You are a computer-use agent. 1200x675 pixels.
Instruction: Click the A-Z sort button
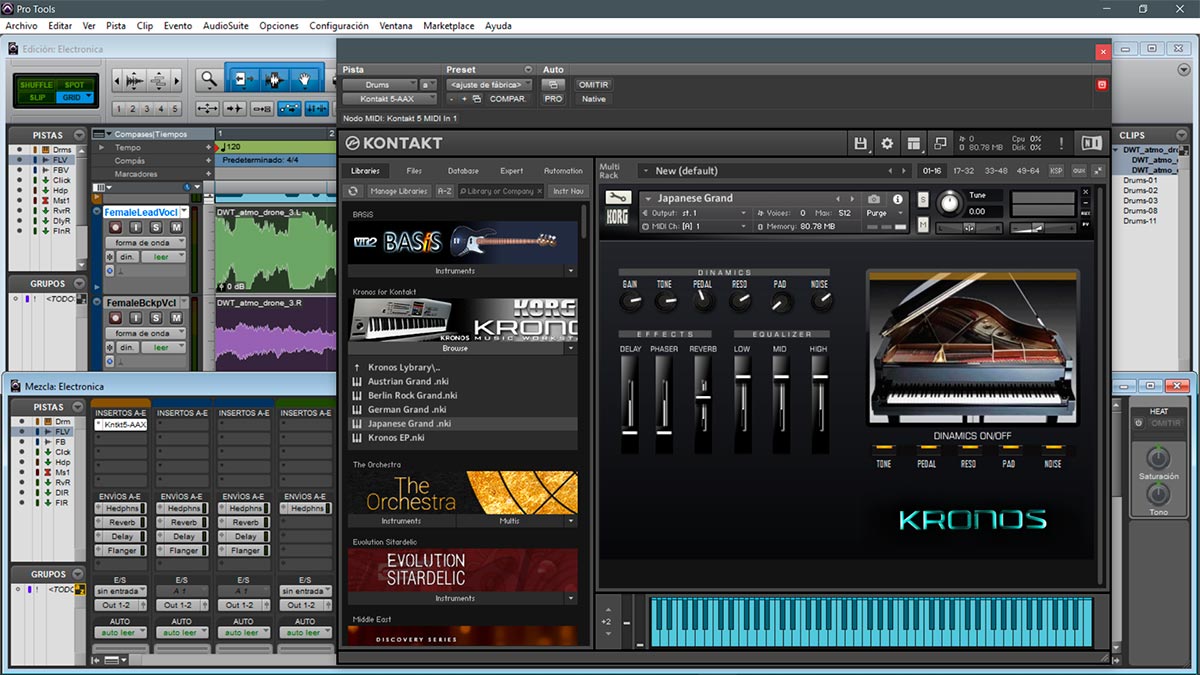point(445,191)
